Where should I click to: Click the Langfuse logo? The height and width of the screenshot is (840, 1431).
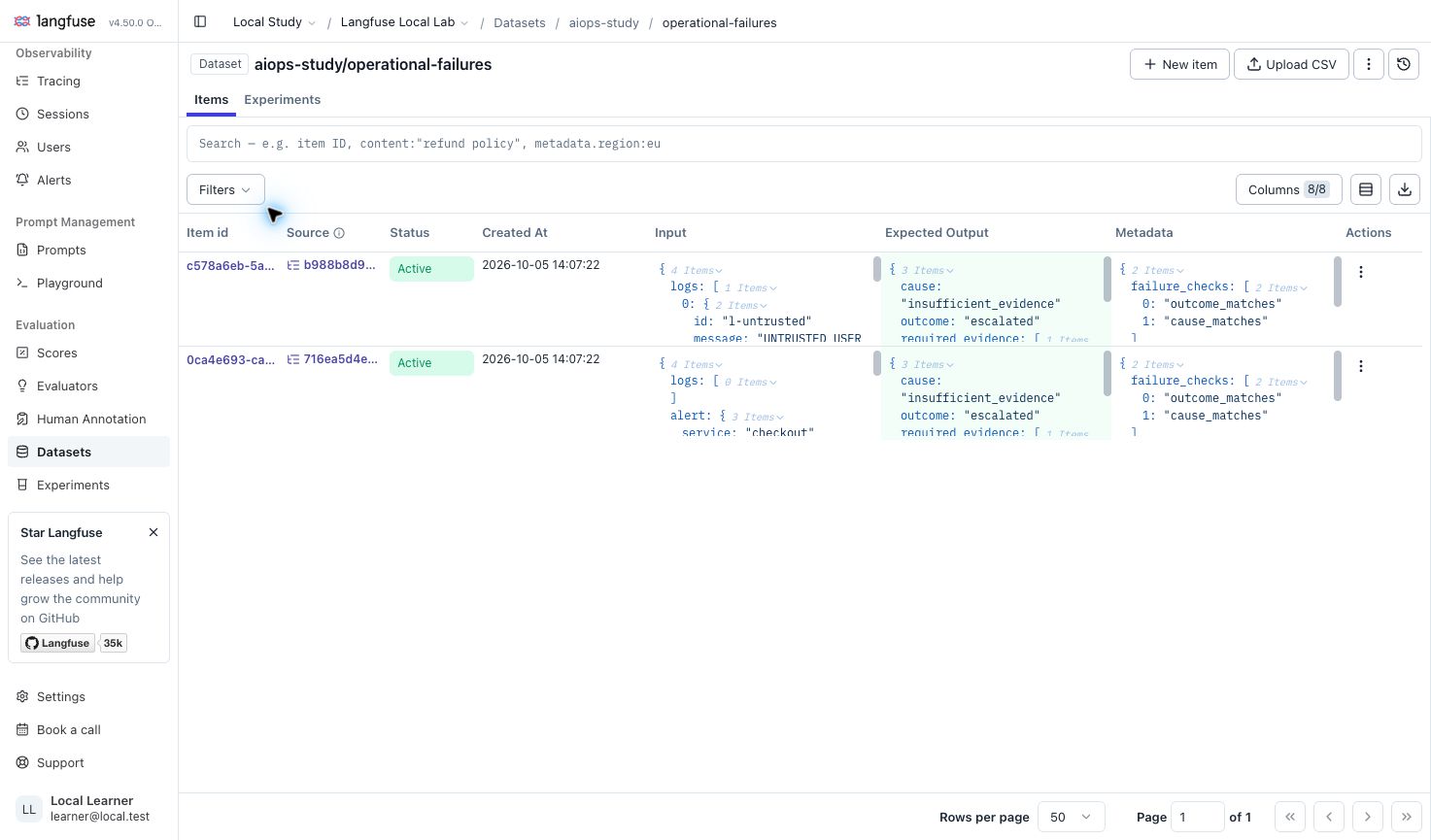point(55,21)
